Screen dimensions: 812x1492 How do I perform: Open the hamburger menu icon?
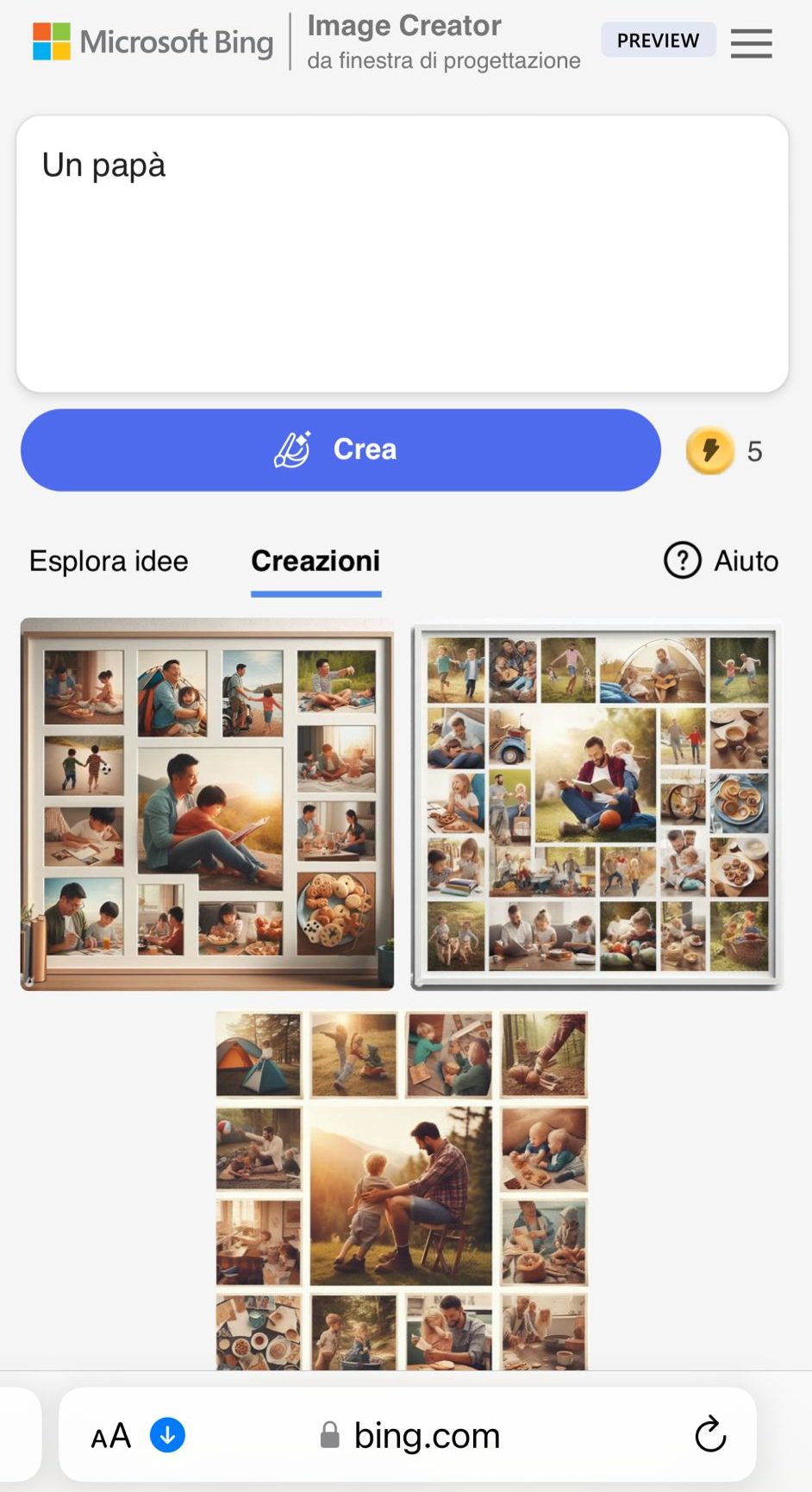tap(751, 42)
